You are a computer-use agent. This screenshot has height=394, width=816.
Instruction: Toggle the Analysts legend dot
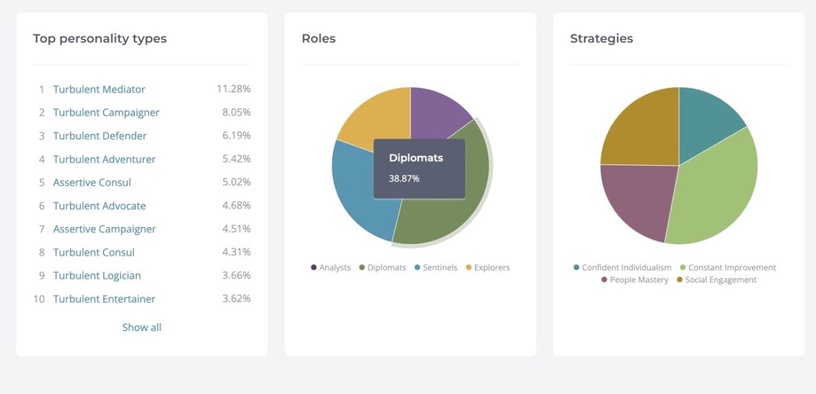(313, 268)
